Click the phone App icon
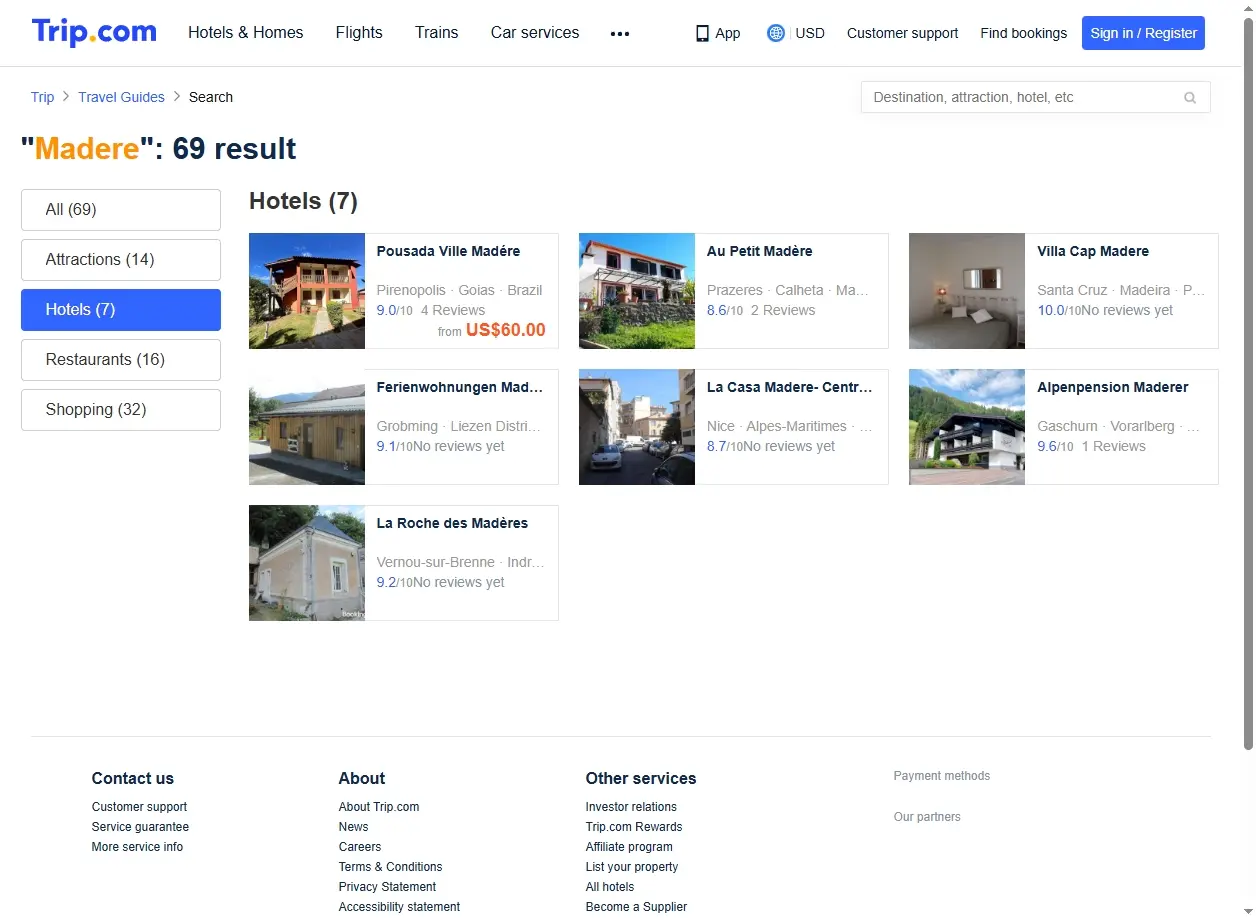This screenshot has height=921, width=1256. 702,33
